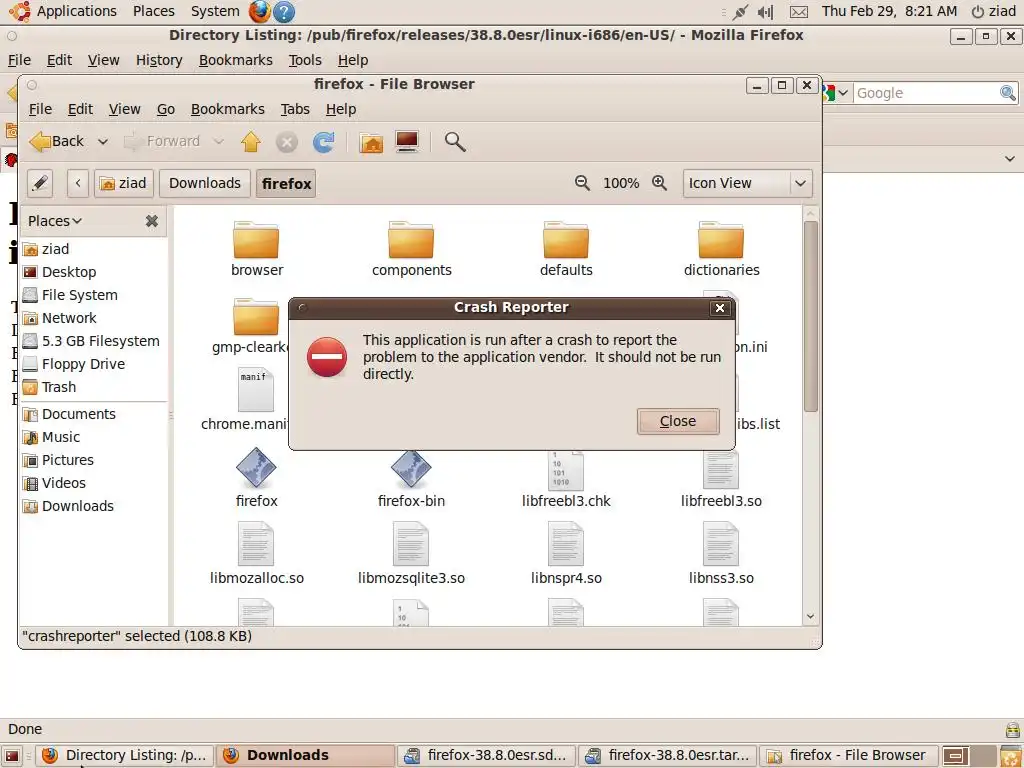This screenshot has width=1024, height=768.
Task: Click the Show Desktop taskbar icon
Action: click(x=12, y=756)
